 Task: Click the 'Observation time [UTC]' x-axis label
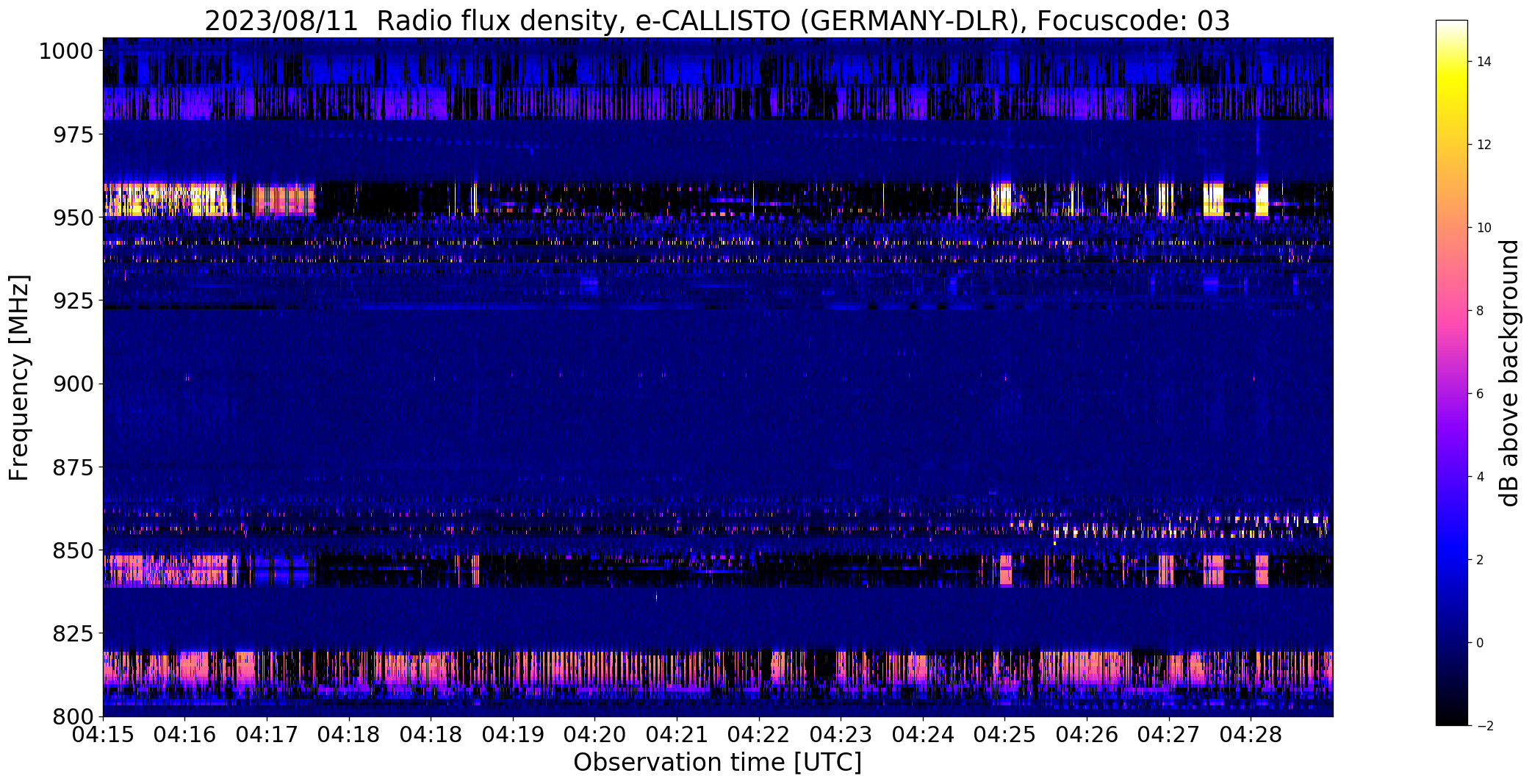(x=717, y=763)
